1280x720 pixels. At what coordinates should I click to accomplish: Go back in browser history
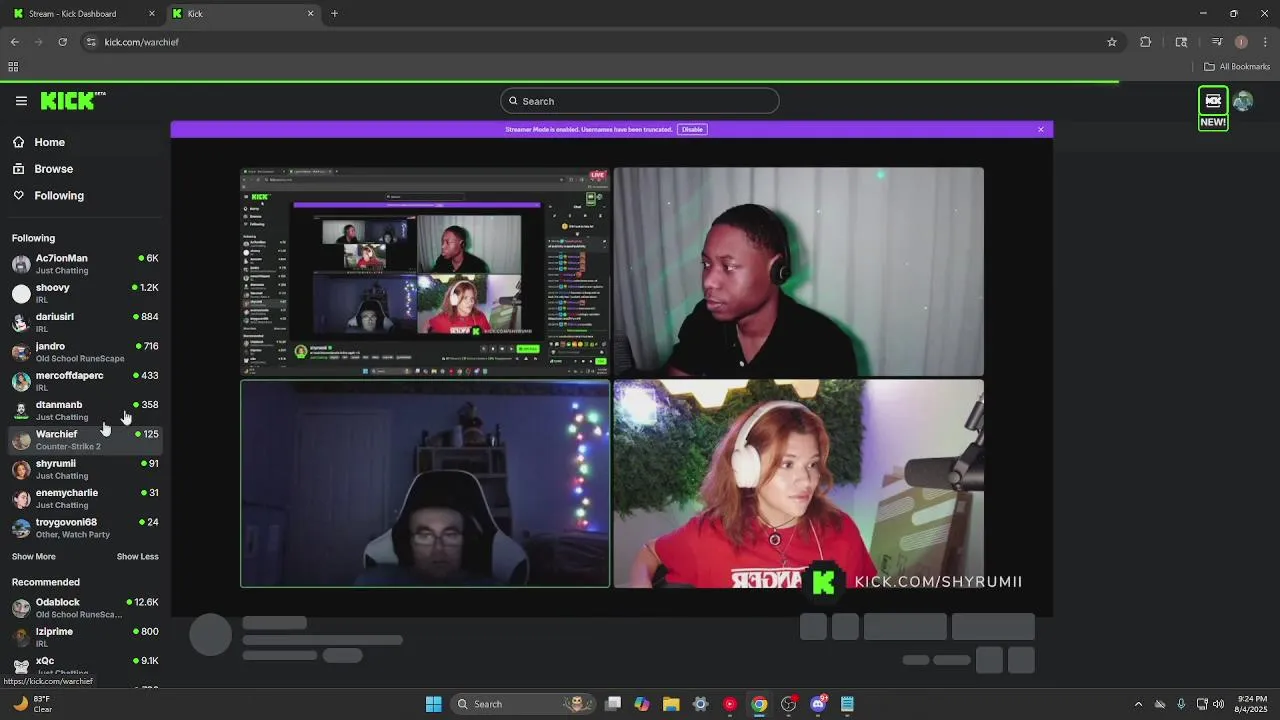[15, 42]
